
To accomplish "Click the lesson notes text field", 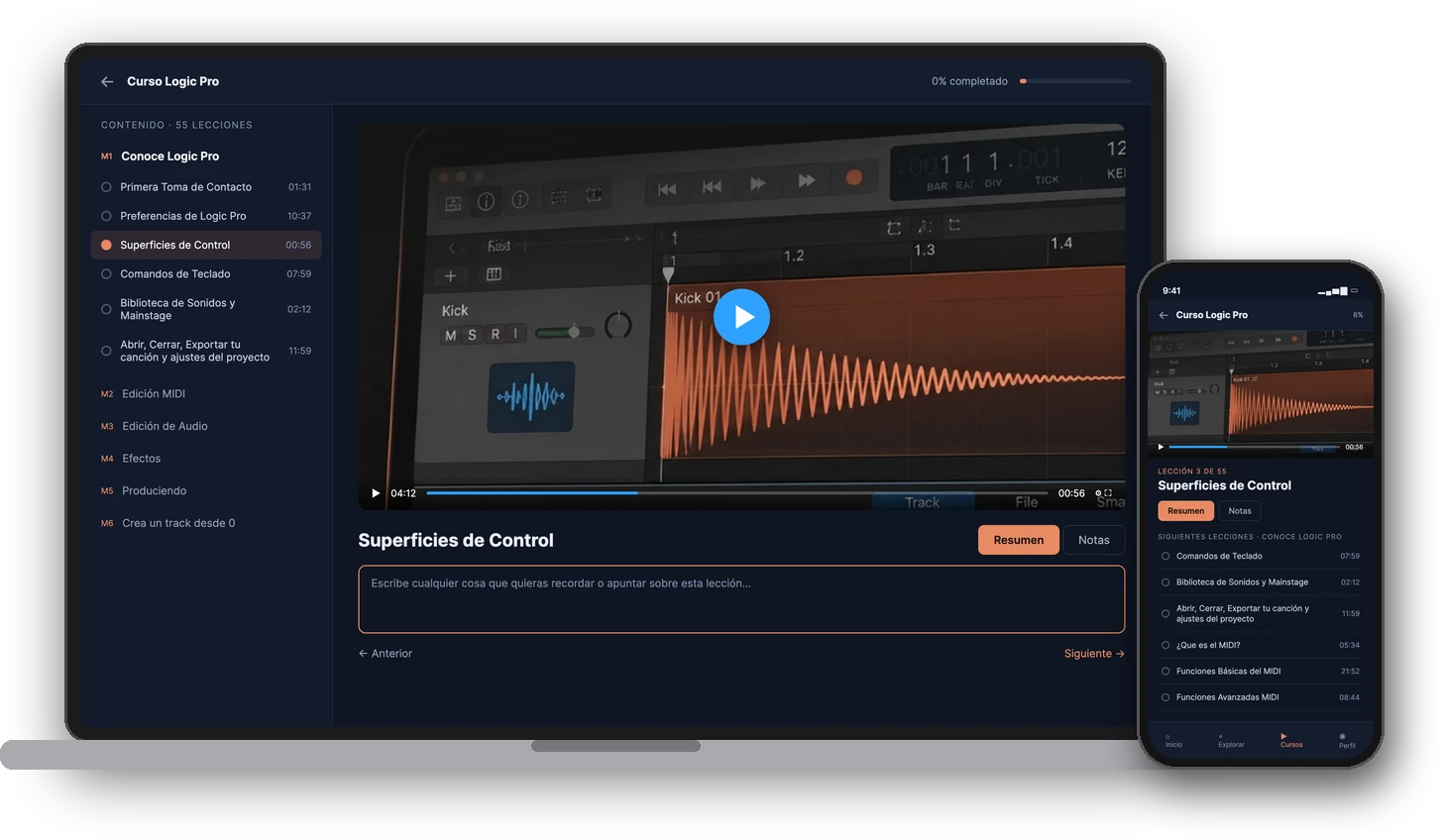I will [x=741, y=599].
